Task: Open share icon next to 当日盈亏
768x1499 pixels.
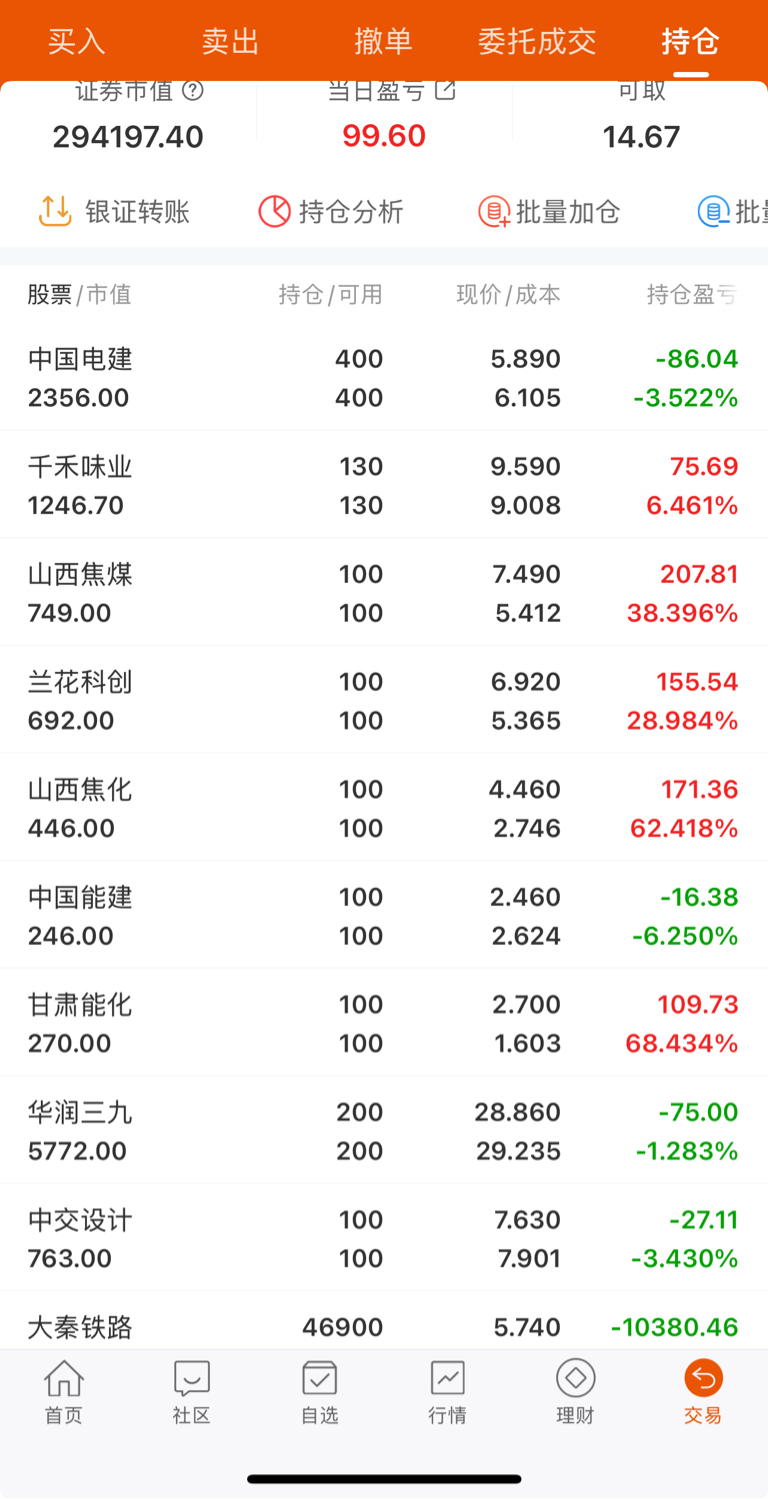Action: point(445,91)
